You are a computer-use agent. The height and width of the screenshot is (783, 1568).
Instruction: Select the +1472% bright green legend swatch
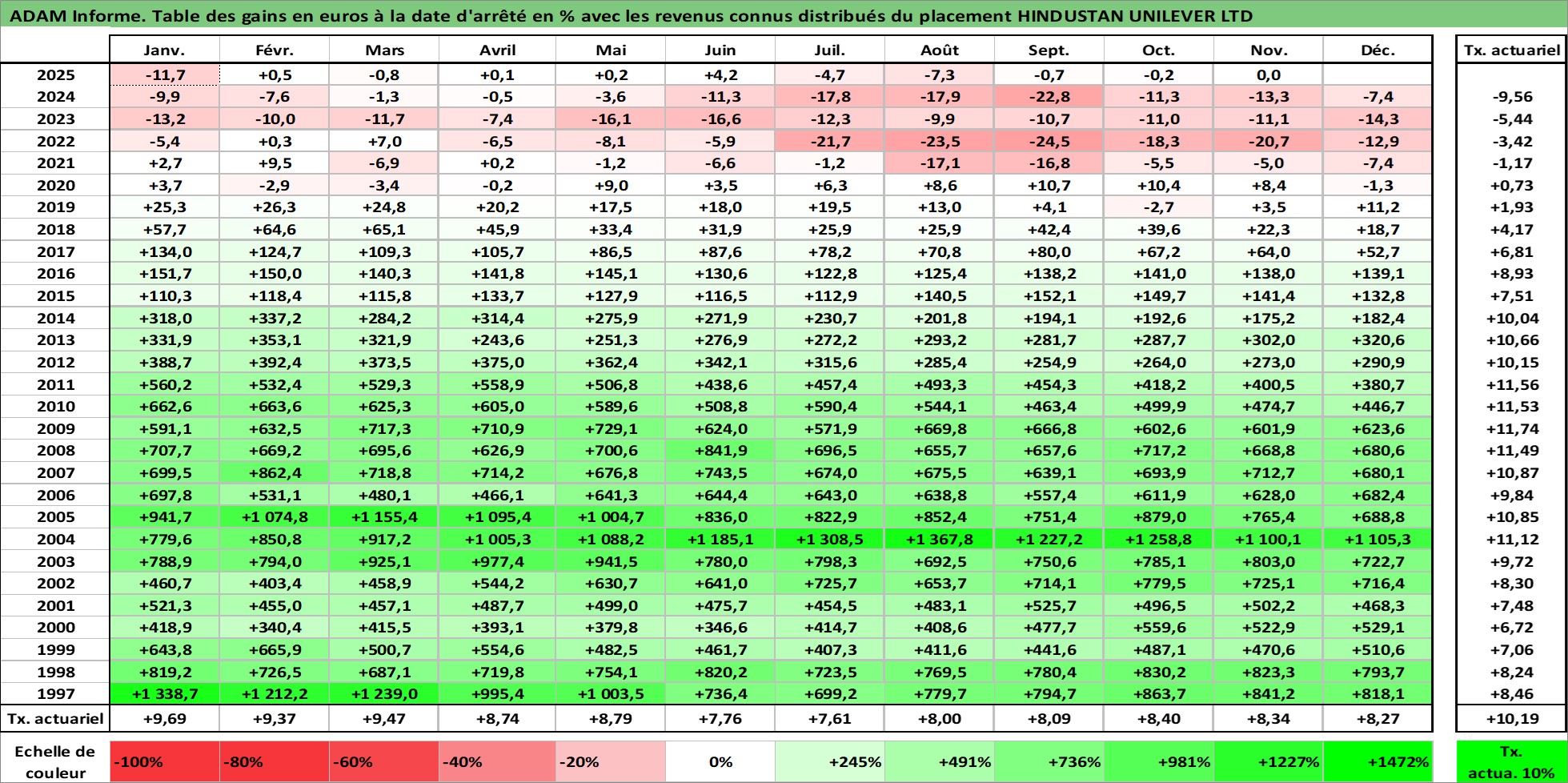tap(1378, 761)
